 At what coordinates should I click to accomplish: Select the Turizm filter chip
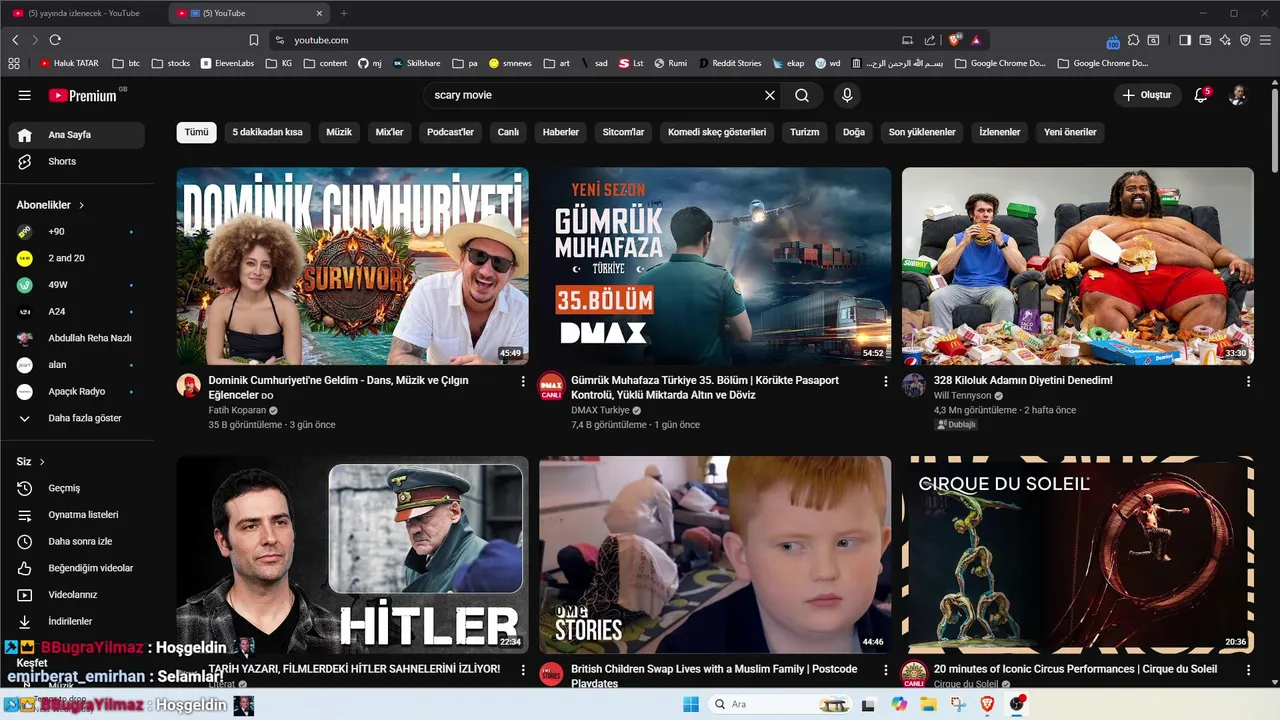[805, 132]
